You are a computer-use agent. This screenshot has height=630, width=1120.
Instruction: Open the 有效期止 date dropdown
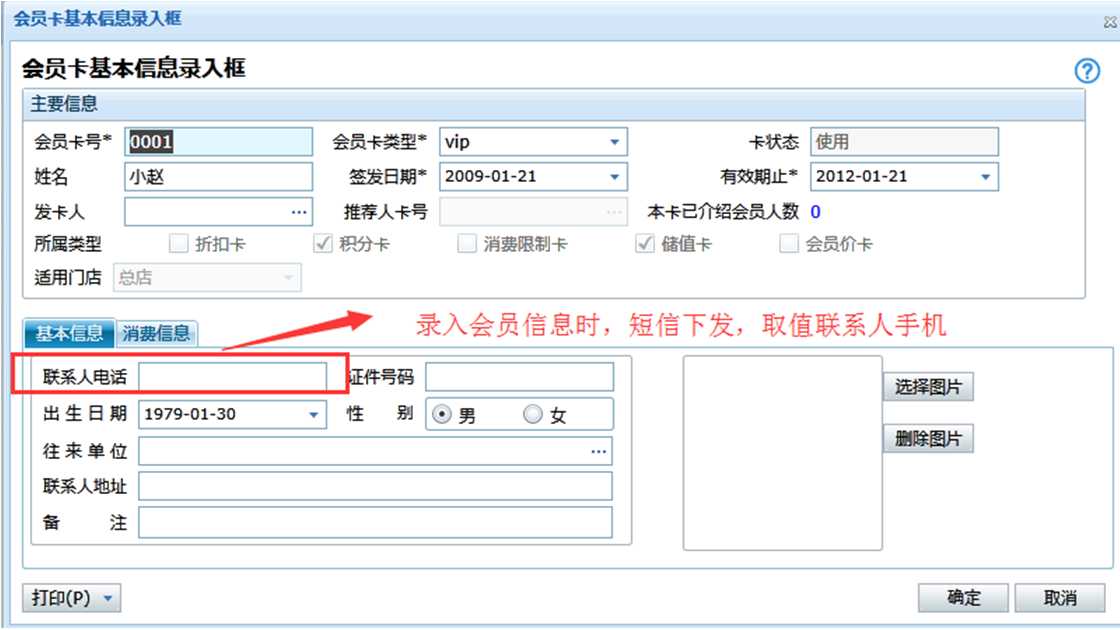tap(986, 176)
